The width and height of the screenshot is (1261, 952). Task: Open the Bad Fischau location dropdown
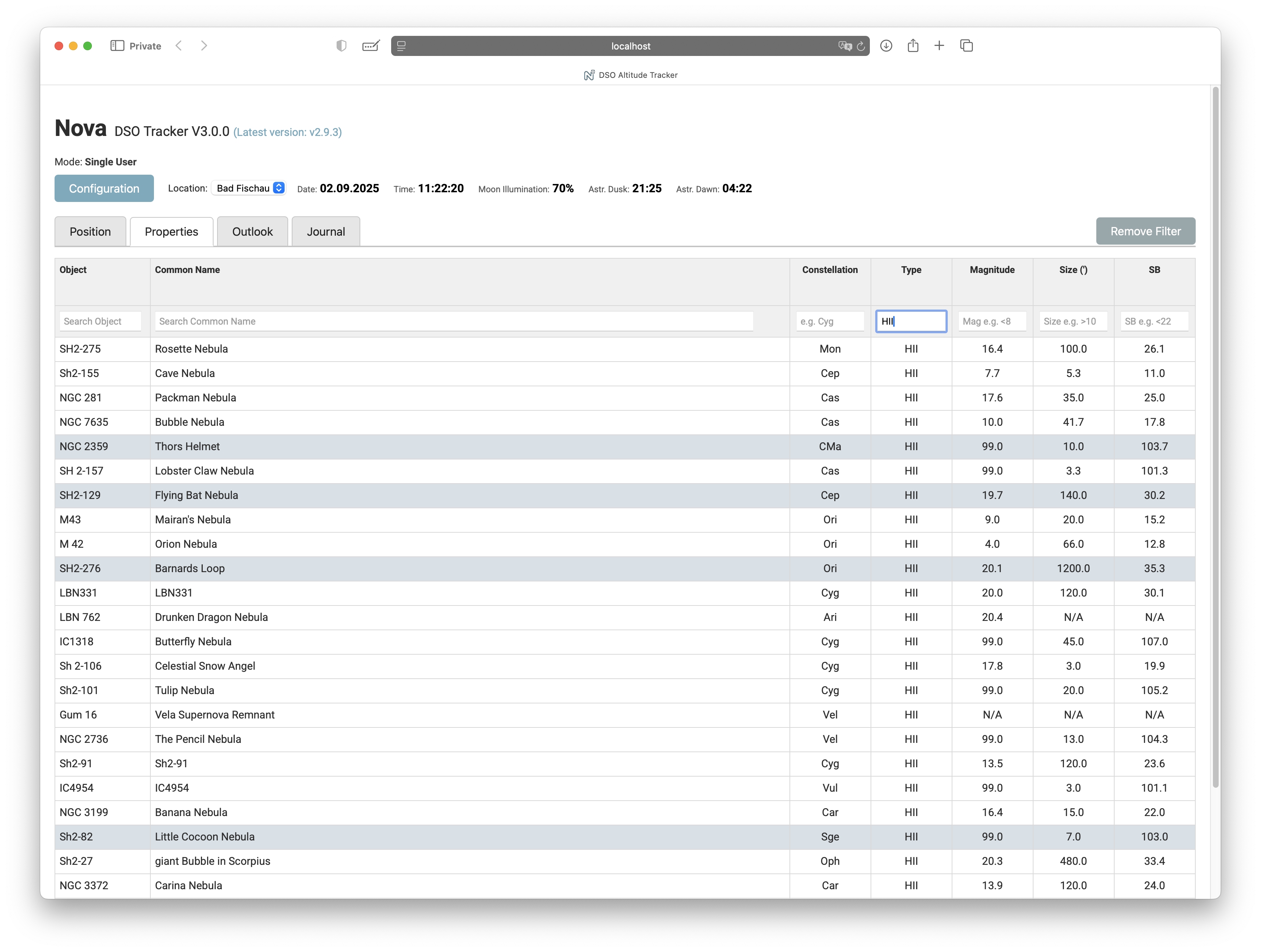[249, 188]
